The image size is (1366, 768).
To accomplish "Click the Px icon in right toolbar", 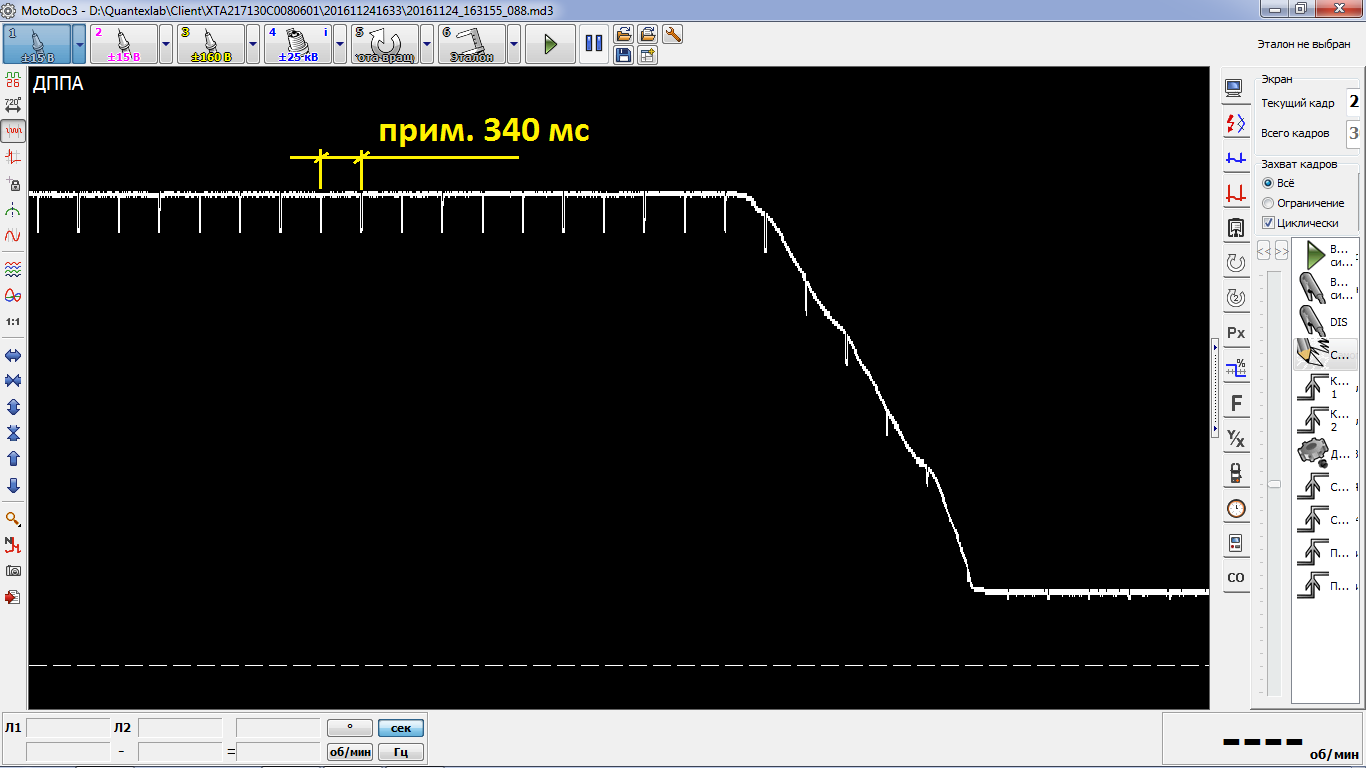I will click(1236, 333).
